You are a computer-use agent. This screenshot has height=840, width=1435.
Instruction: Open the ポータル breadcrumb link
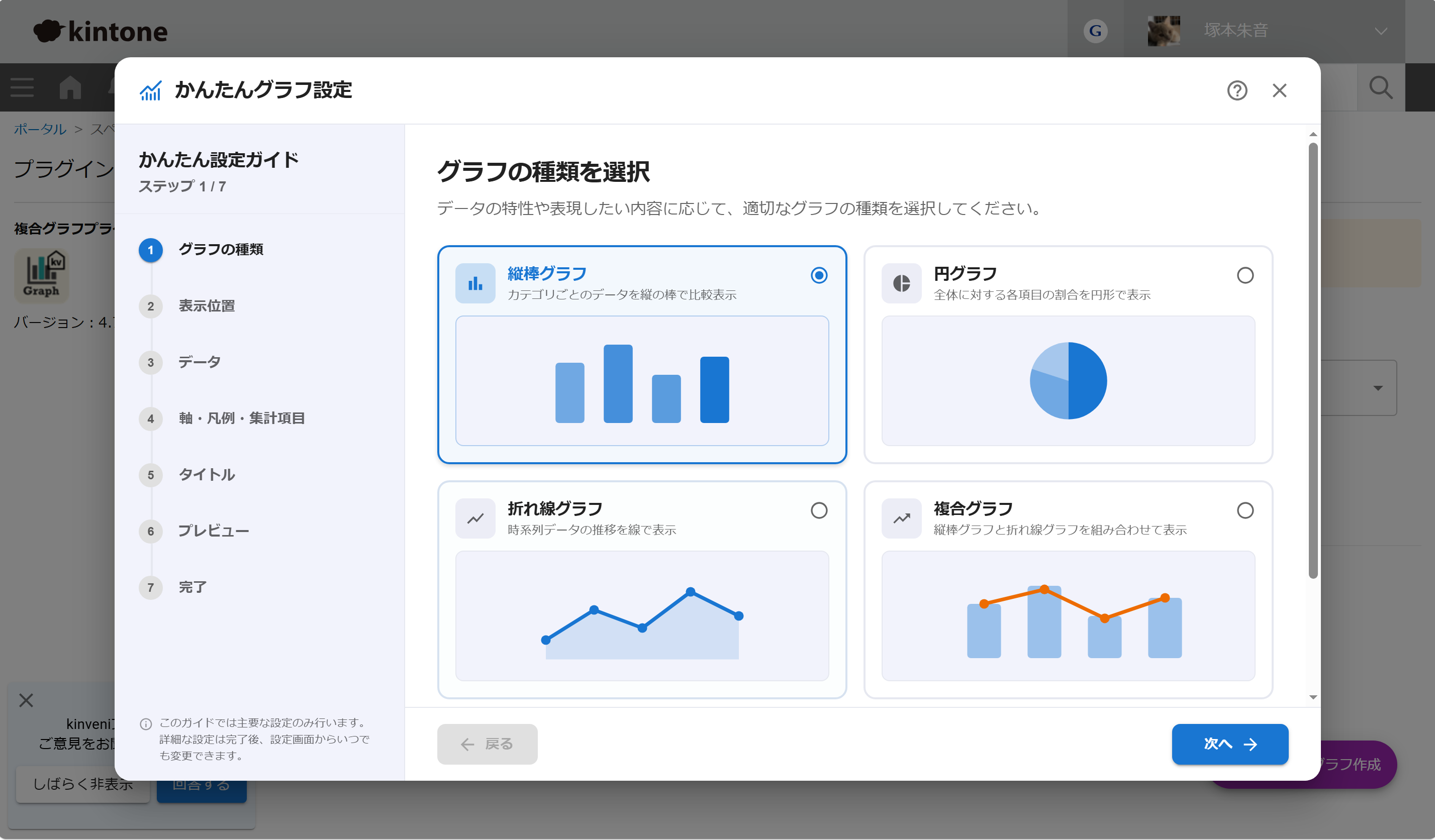click(40, 129)
